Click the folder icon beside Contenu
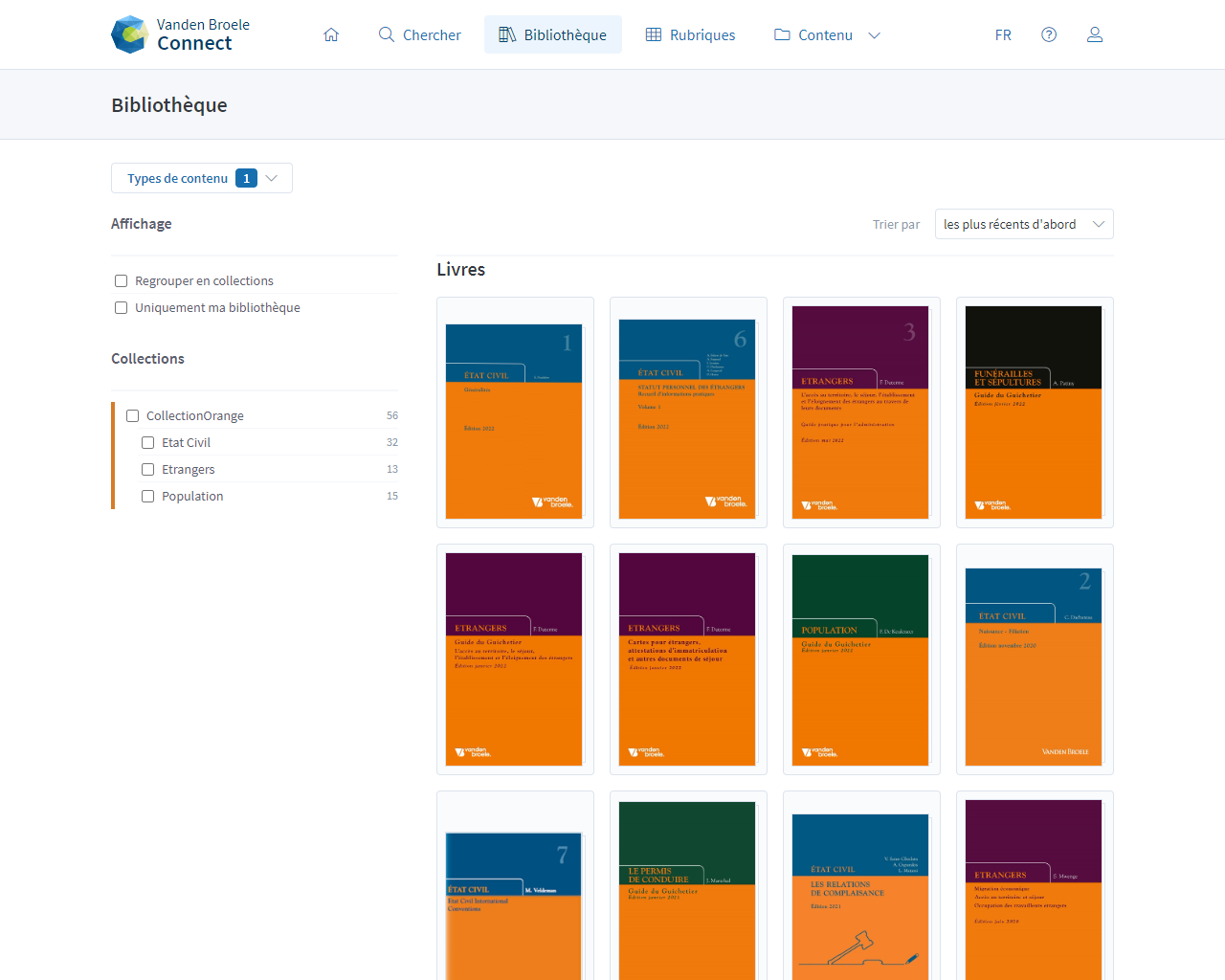1225x980 pixels. pyautogui.click(x=782, y=34)
